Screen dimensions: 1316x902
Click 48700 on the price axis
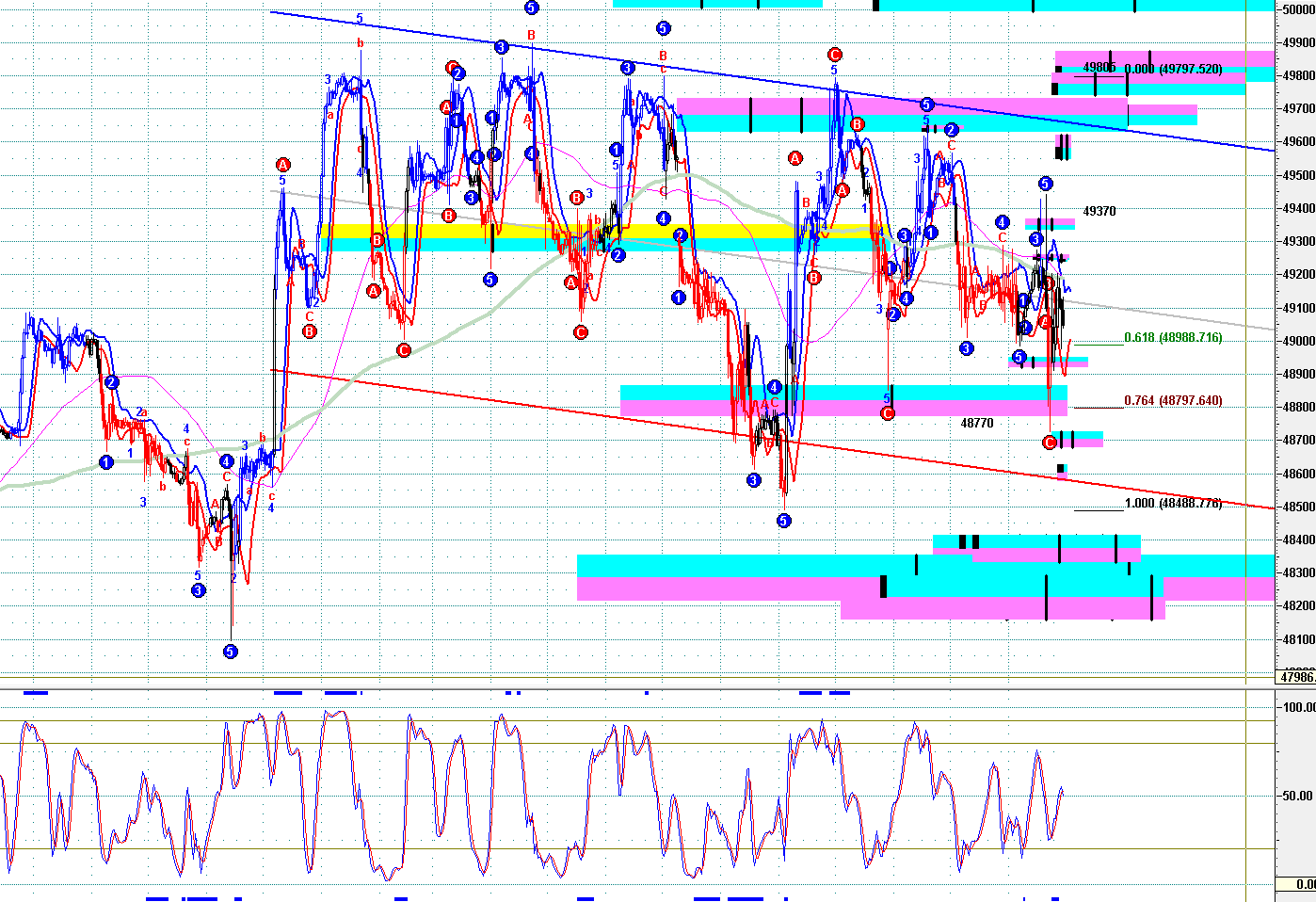(1298, 440)
